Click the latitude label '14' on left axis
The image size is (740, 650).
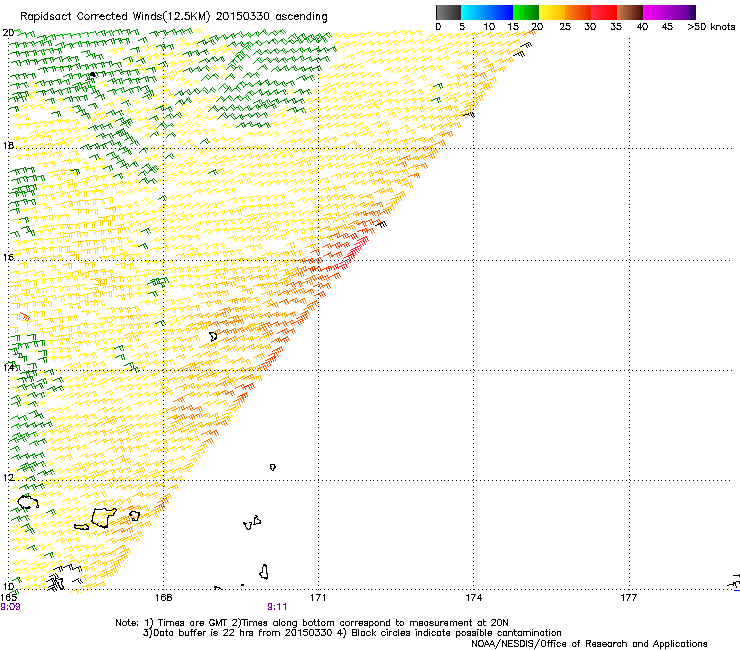pyautogui.click(x=8, y=367)
